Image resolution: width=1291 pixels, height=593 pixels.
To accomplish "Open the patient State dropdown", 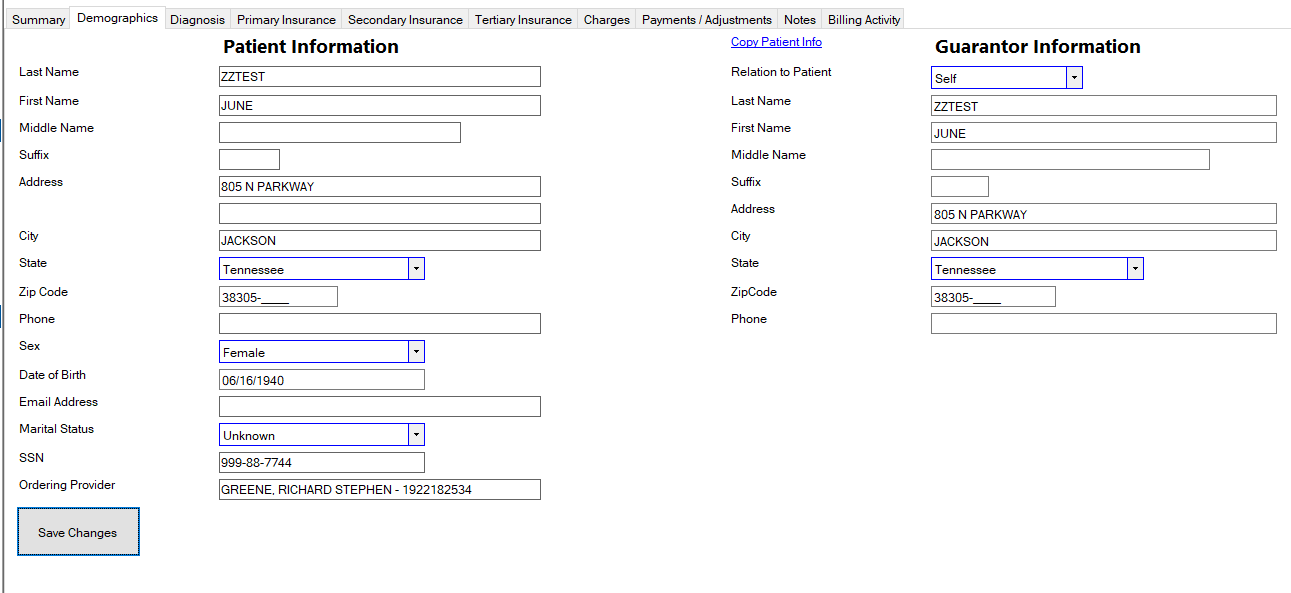I will (x=416, y=269).
